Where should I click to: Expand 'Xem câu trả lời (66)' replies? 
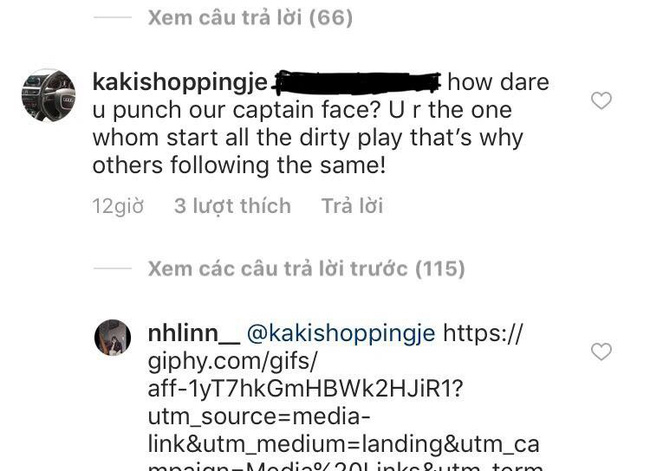coord(250,17)
